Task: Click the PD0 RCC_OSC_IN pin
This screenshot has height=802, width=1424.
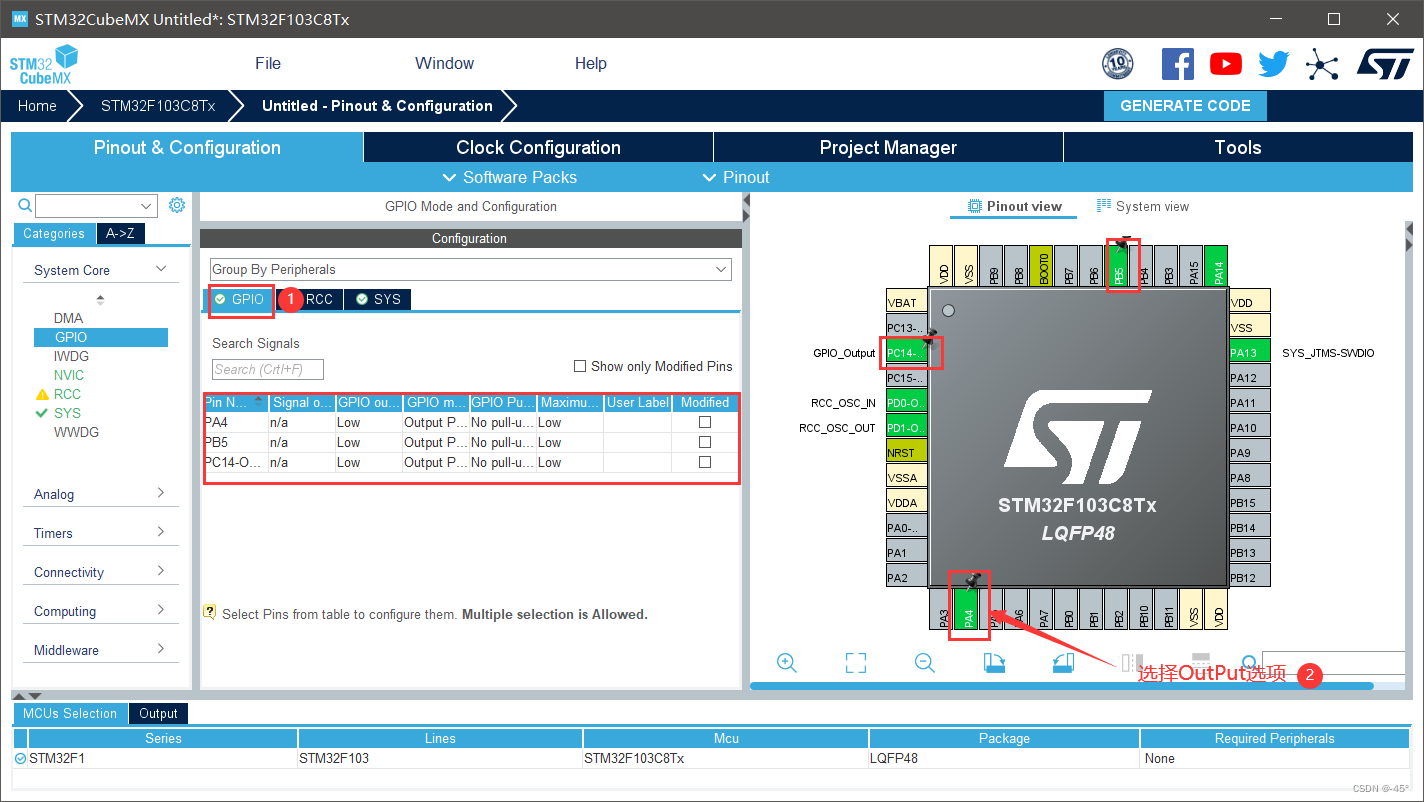Action: pyautogui.click(x=907, y=403)
